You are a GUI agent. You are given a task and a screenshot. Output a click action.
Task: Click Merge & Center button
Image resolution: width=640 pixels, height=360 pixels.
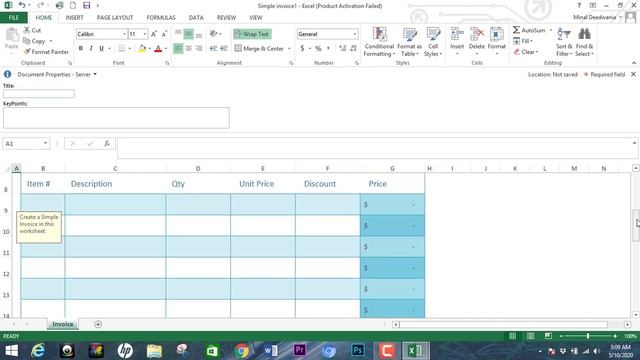[x=259, y=49]
